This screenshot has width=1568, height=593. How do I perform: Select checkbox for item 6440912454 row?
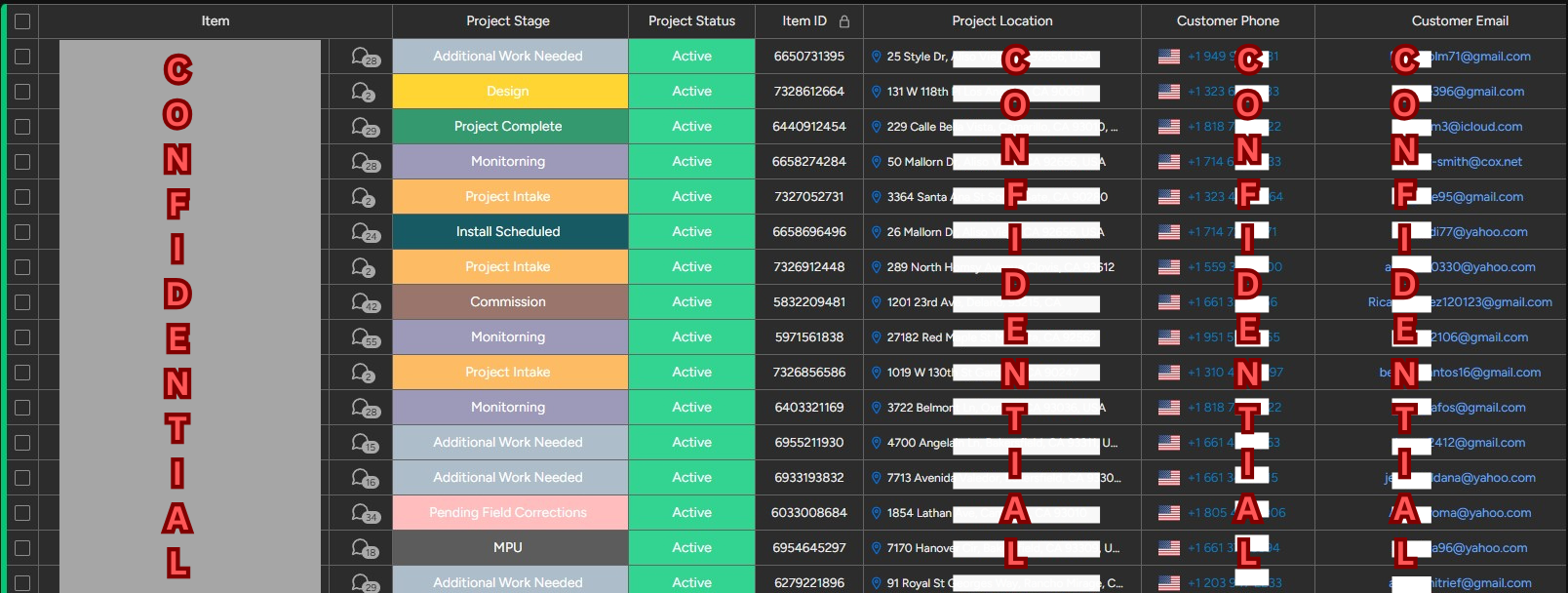pyautogui.click(x=22, y=127)
